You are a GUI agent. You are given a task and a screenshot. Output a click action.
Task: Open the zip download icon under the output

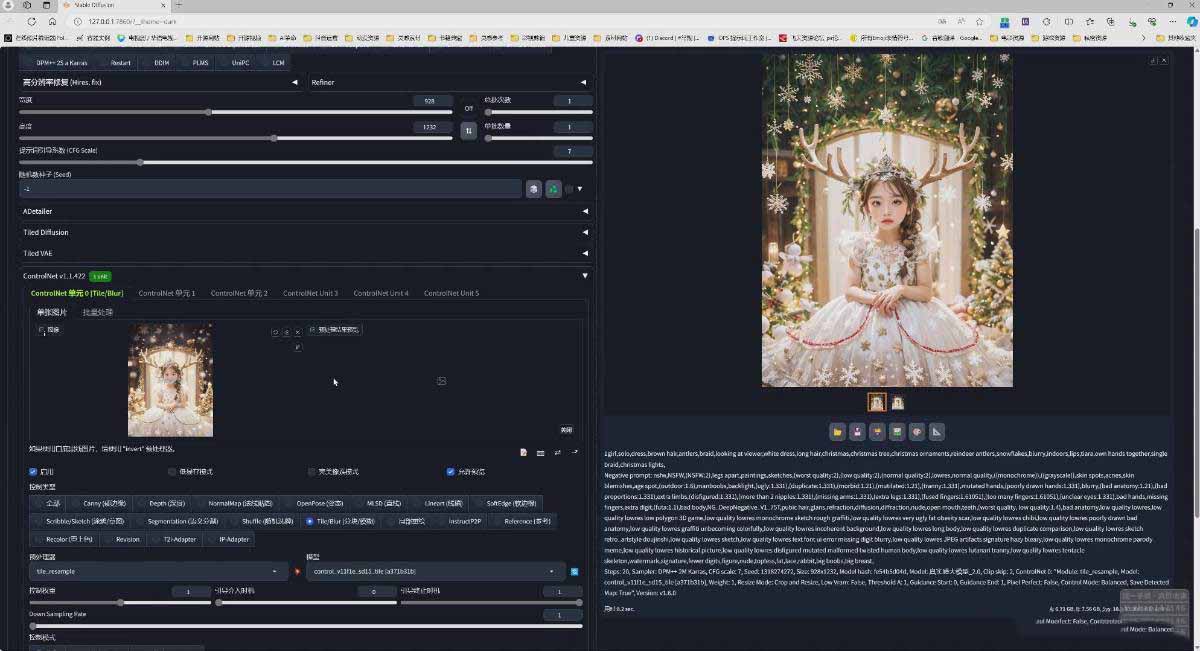point(878,431)
